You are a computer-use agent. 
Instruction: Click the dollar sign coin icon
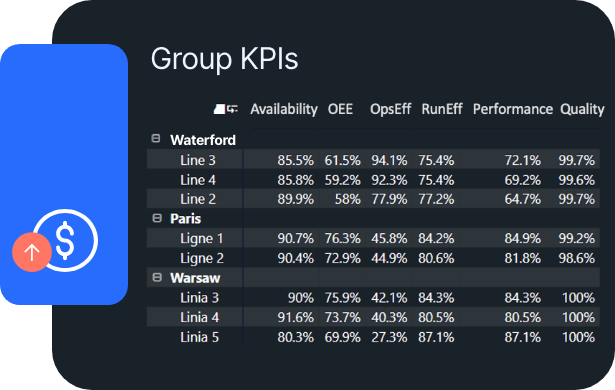pos(66,240)
